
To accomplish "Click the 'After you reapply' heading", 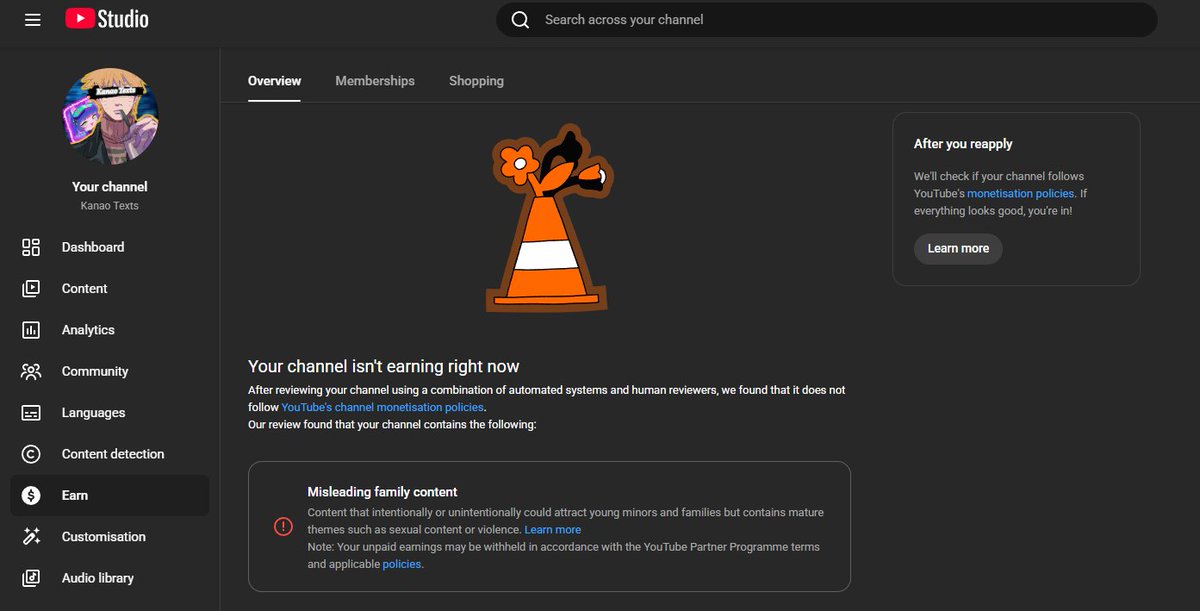I will pos(963,144).
